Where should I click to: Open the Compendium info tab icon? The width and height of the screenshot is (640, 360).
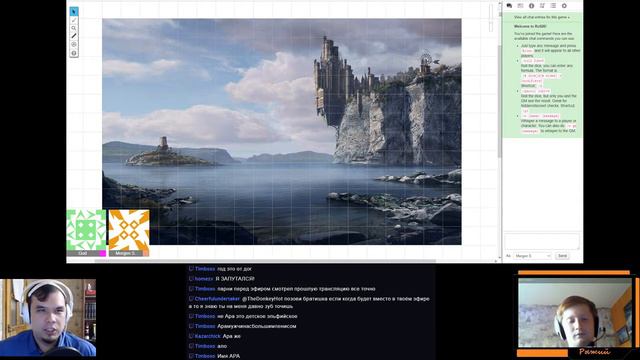531,6
